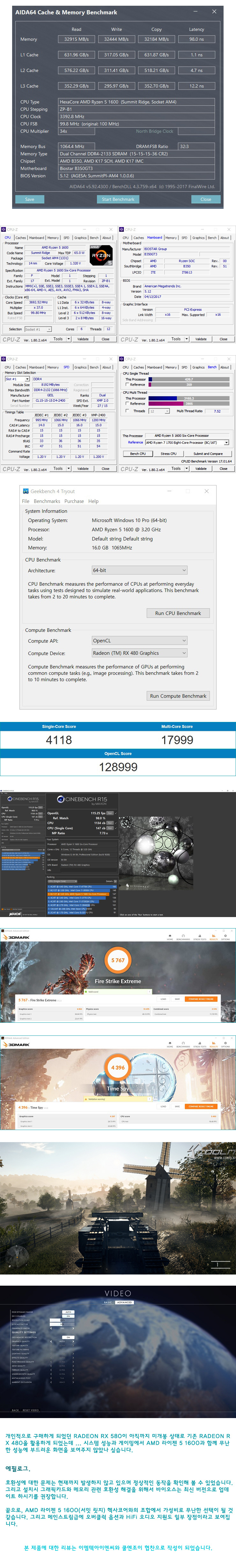236x1568 pixels.
Task: Click BACK at bottom of Video menu
Action: [x=15, y=1410]
